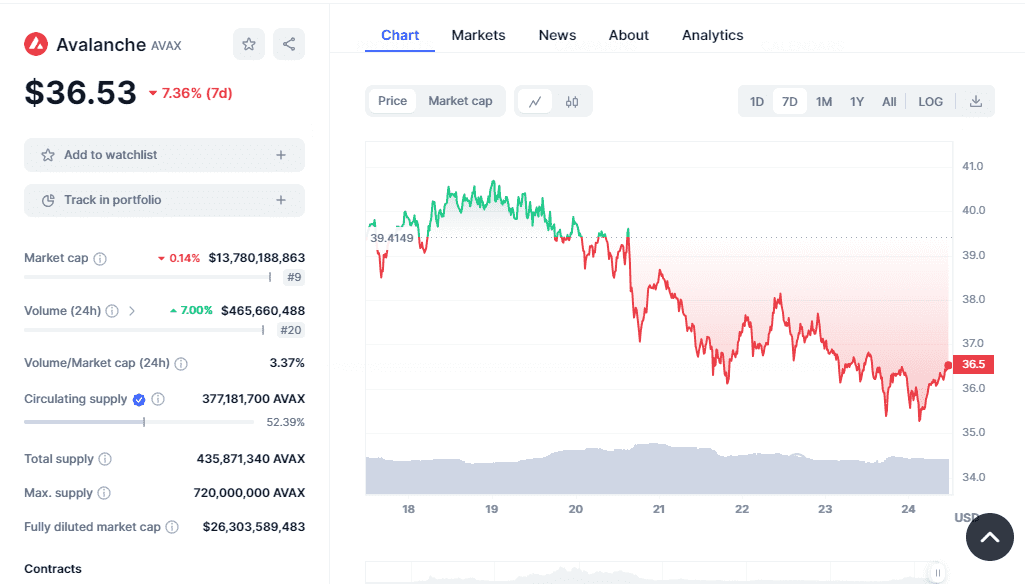Image resolution: width=1025 pixels, height=584 pixels.
Task: Select the 7D time range
Action: coord(790,101)
